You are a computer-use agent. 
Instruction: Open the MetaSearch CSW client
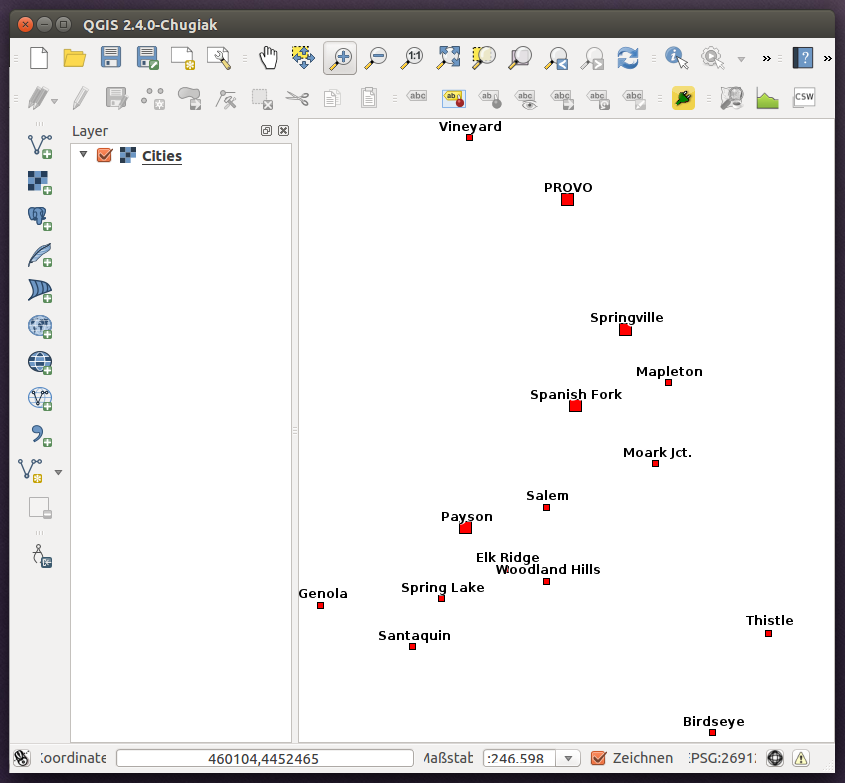[x=803, y=97]
